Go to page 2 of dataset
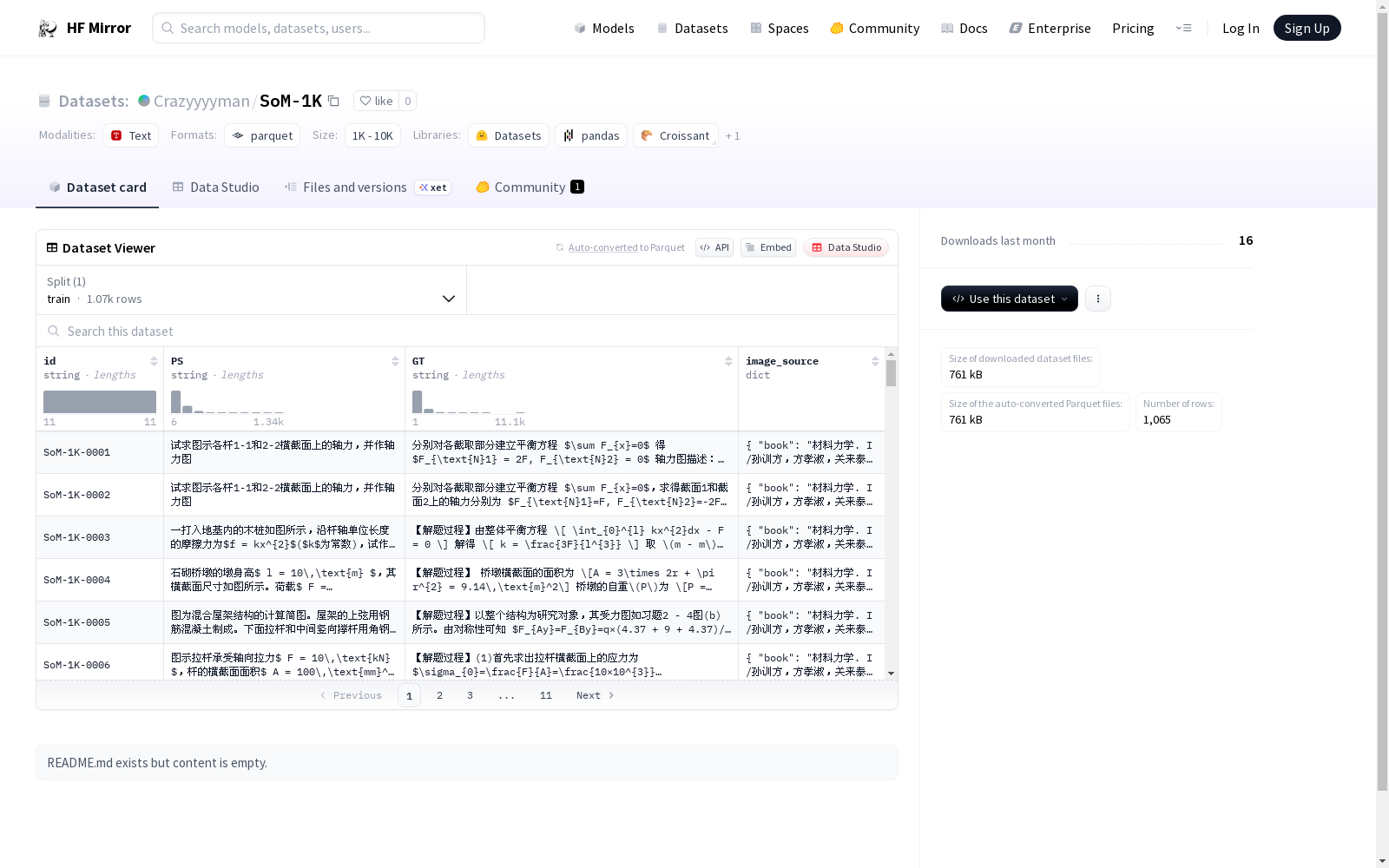 coord(439,695)
